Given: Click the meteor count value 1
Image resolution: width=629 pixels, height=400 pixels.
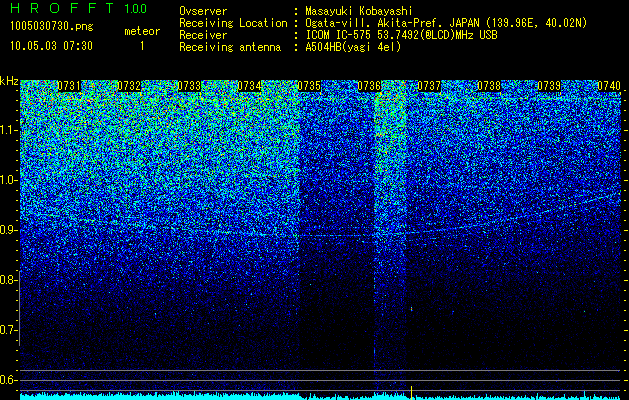Looking at the screenshot, I should pyautogui.click(x=142, y=46).
